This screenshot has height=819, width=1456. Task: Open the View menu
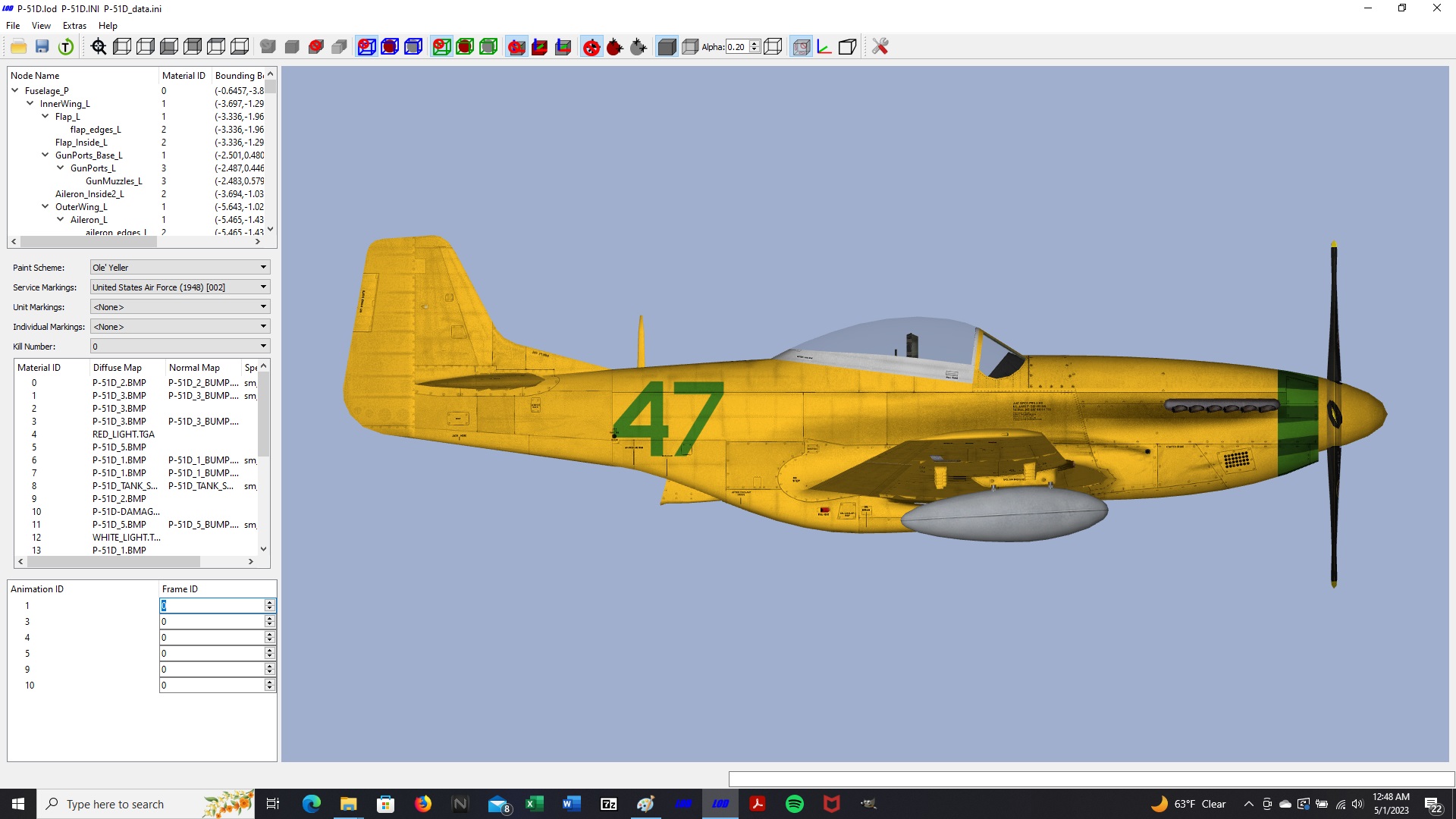[x=41, y=26]
